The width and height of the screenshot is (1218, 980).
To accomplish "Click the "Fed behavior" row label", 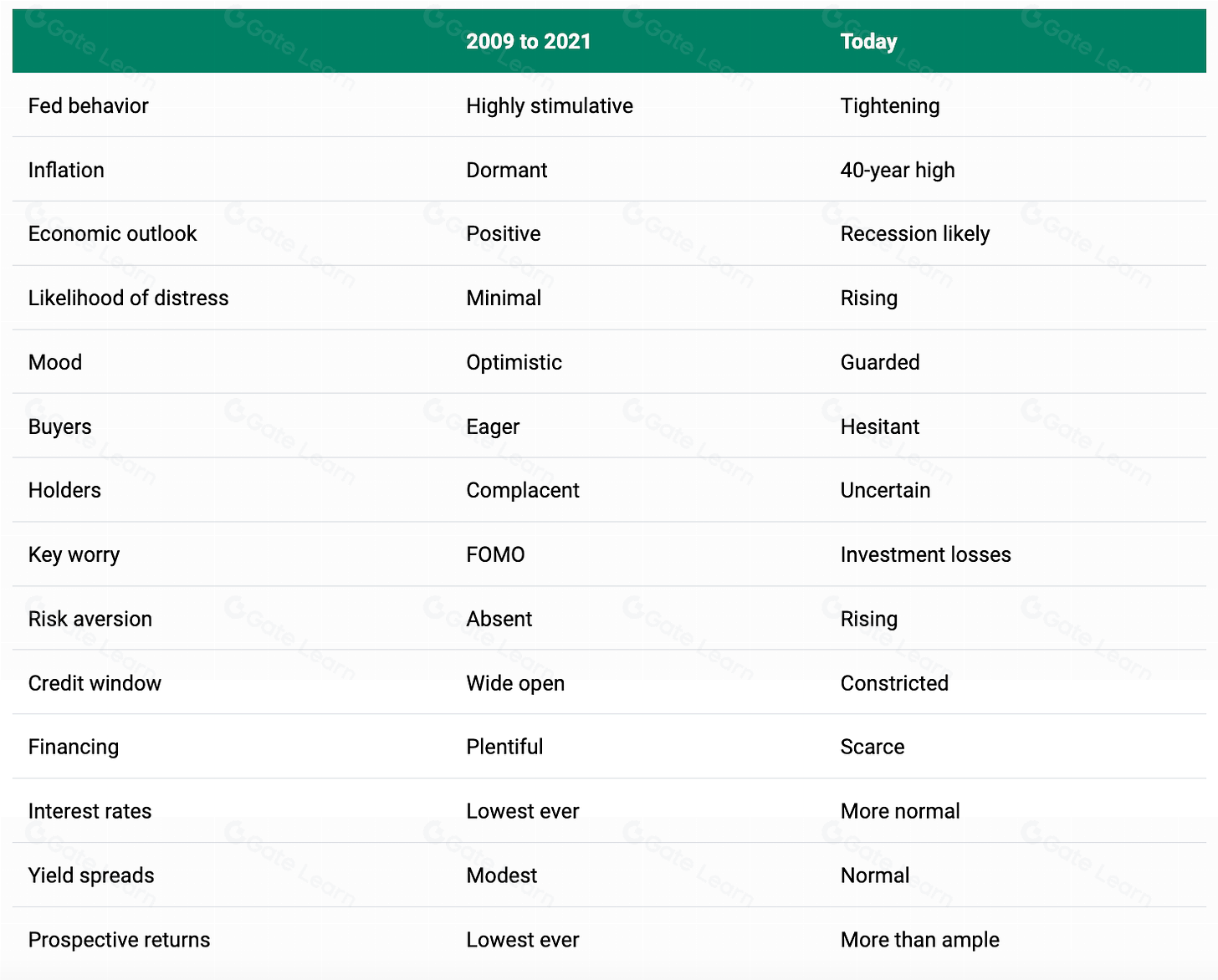I will click(x=88, y=106).
